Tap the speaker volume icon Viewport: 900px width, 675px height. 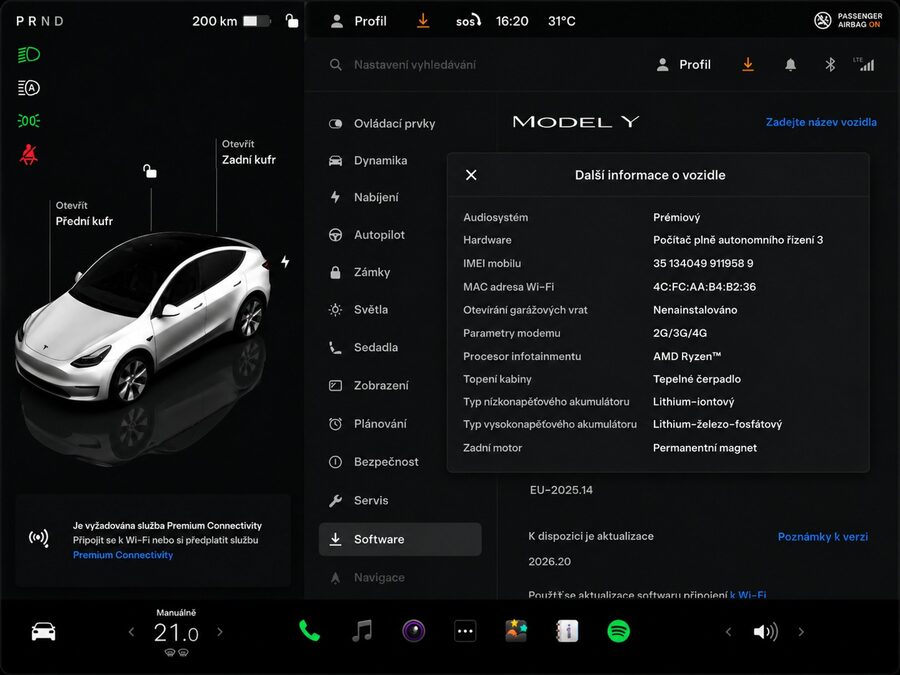765,632
